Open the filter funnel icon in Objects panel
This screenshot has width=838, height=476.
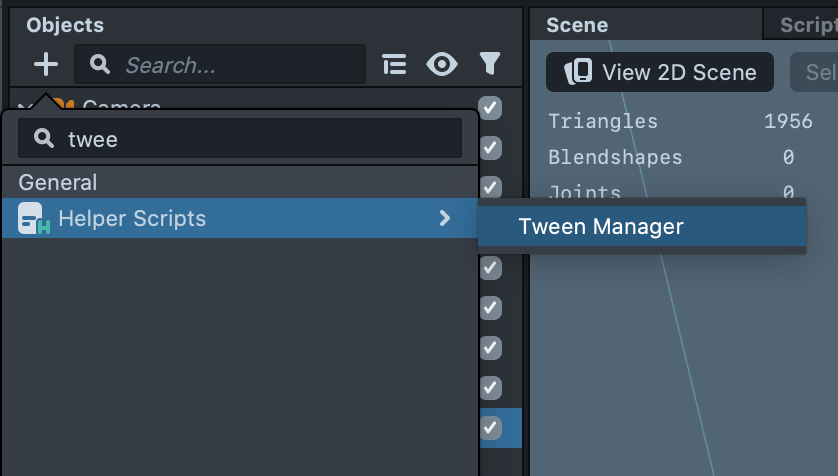tap(489, 65)
